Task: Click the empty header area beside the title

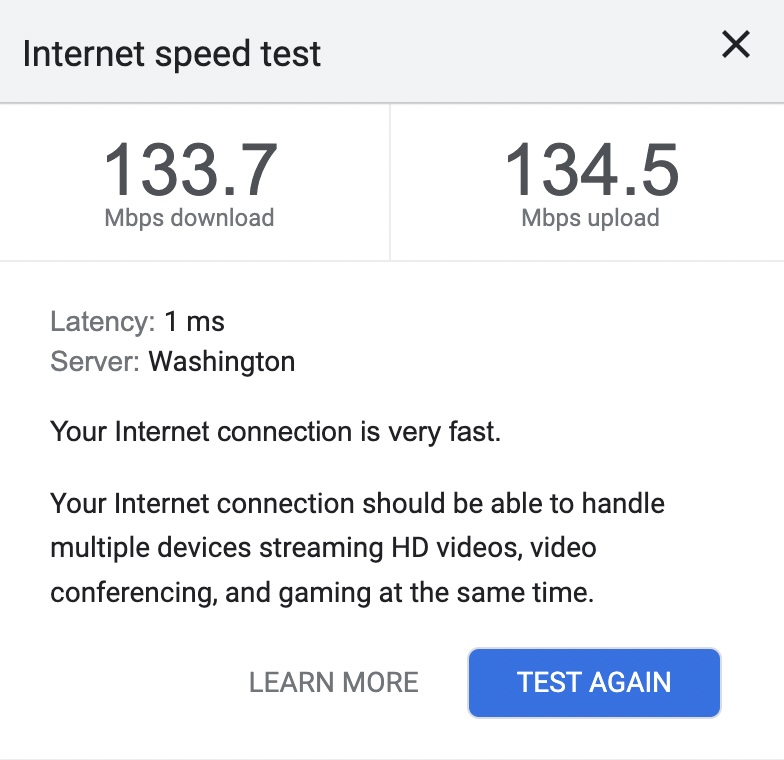Action: pos(520,50)
